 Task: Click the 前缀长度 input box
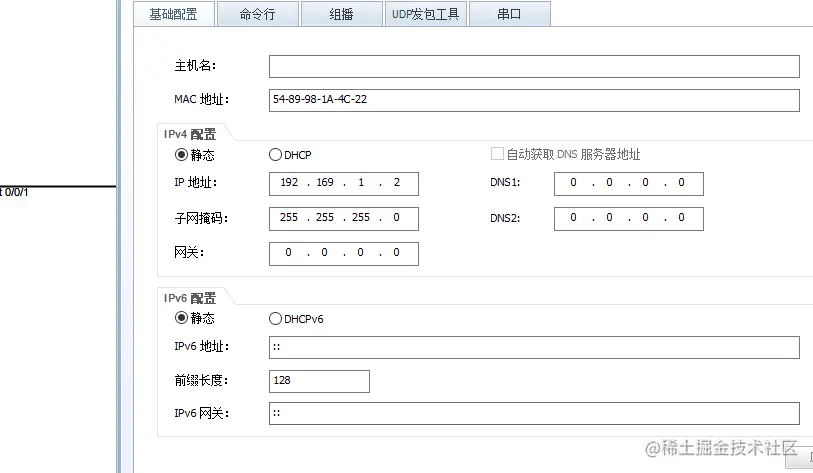tap(319, 381)
